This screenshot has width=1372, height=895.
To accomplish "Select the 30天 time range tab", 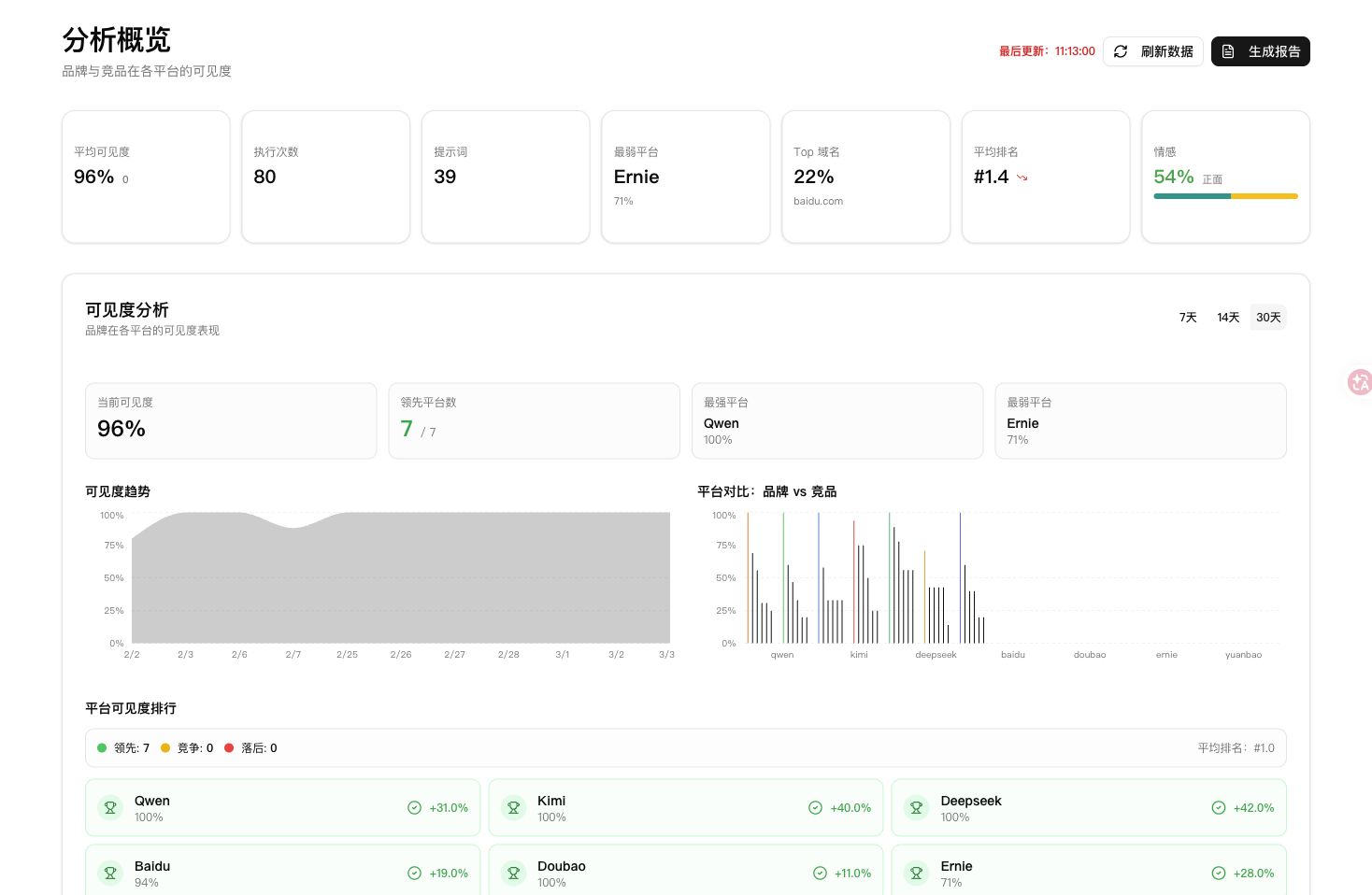I will [x=1268, y=318].
